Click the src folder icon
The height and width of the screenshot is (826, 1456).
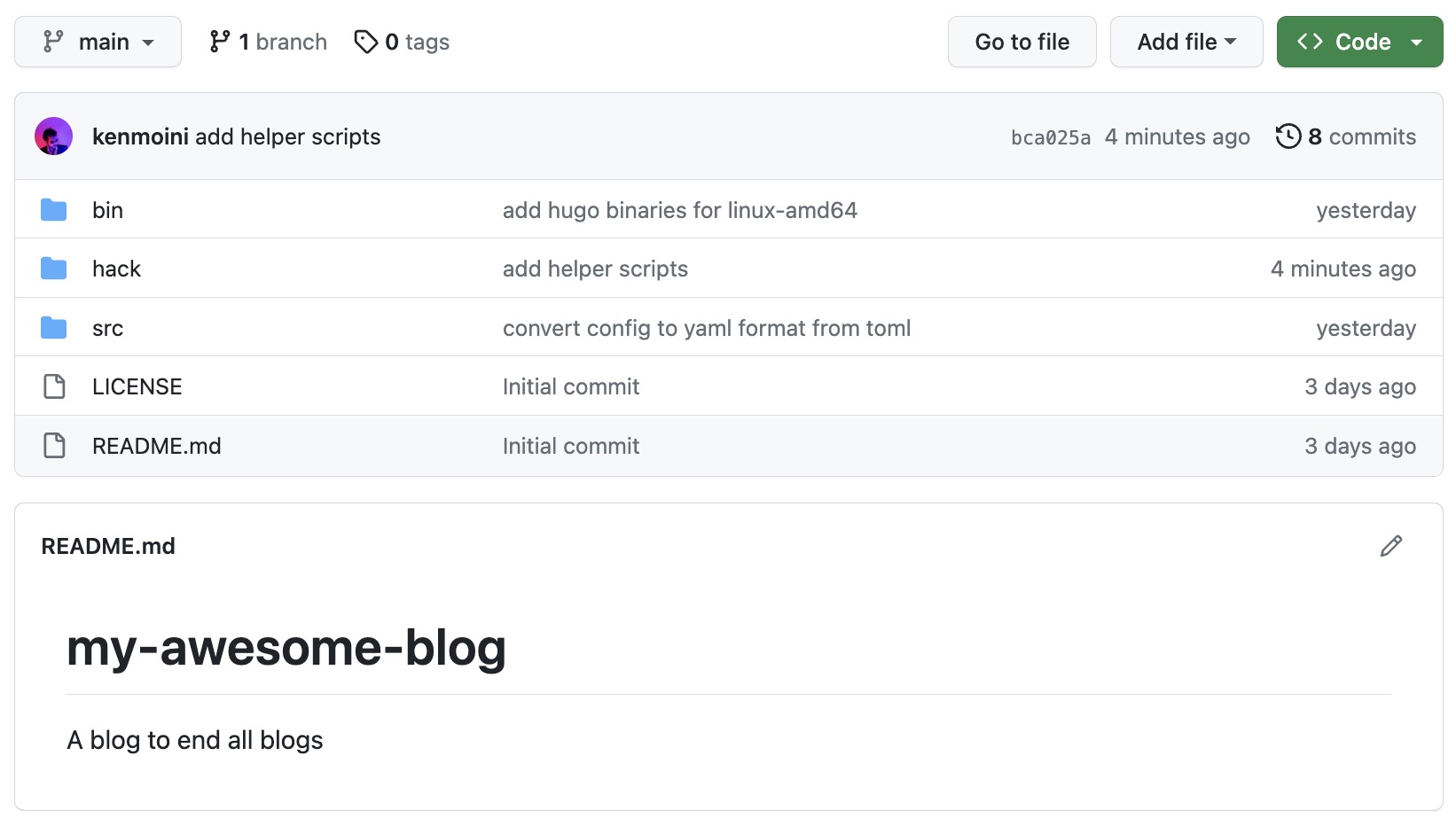[54, 328]
